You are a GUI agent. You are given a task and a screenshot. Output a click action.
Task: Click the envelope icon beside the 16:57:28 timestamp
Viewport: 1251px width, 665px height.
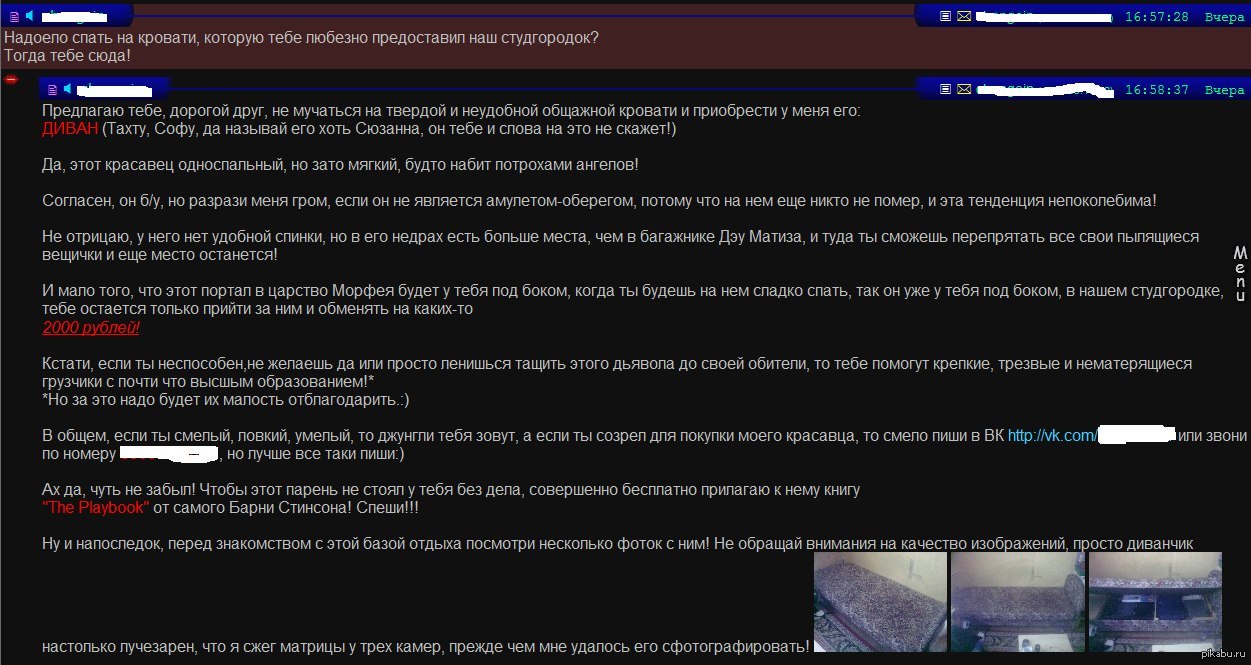point(963,16)
